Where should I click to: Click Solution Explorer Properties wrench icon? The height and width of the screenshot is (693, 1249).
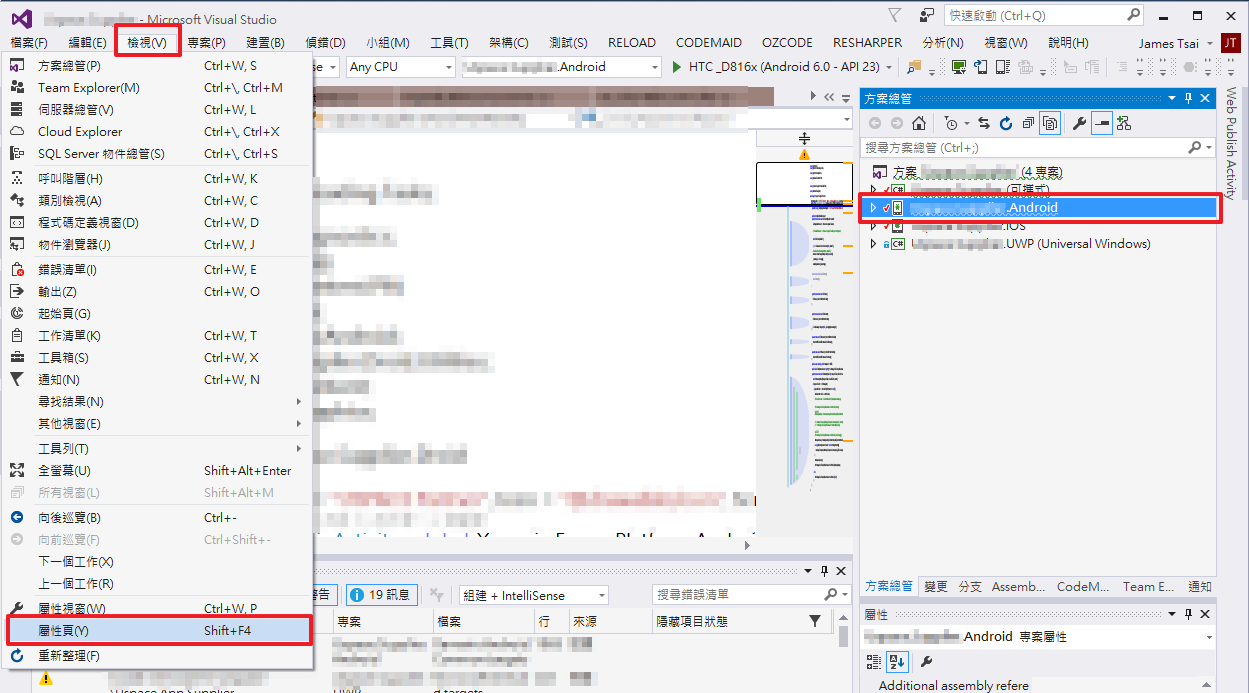tap(1079, 123)
